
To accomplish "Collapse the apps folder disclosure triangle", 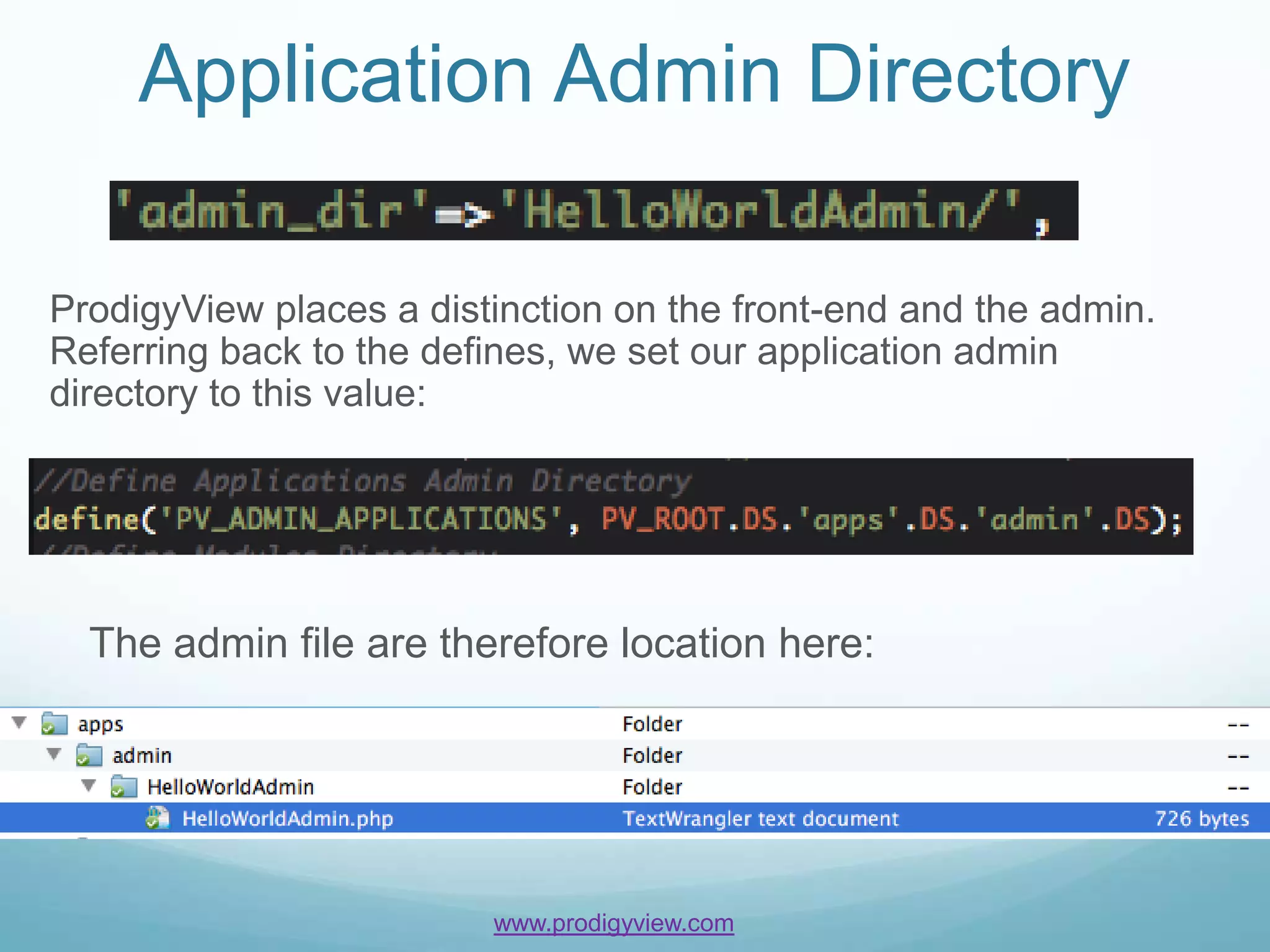I will [x=20, y=723].
